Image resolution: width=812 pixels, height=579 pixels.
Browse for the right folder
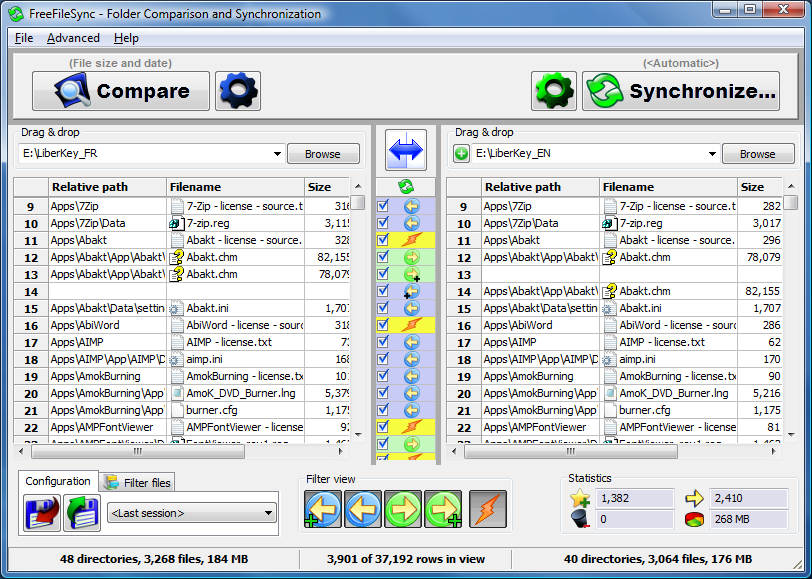coord(758,154)
